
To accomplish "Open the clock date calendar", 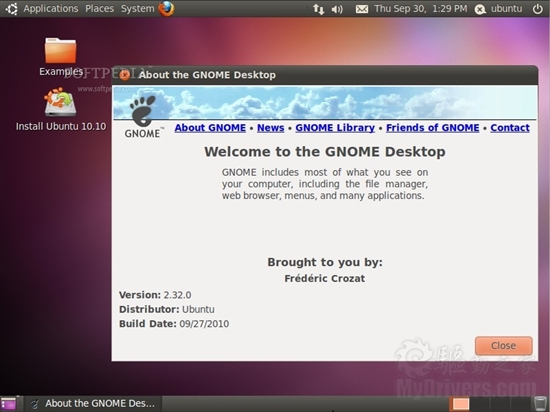I will [x=420, y=9].
